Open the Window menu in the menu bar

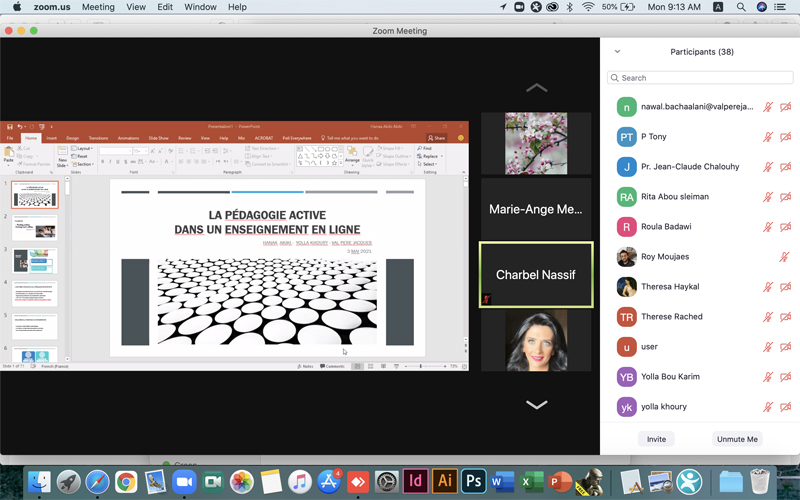(x=200, y=7)
